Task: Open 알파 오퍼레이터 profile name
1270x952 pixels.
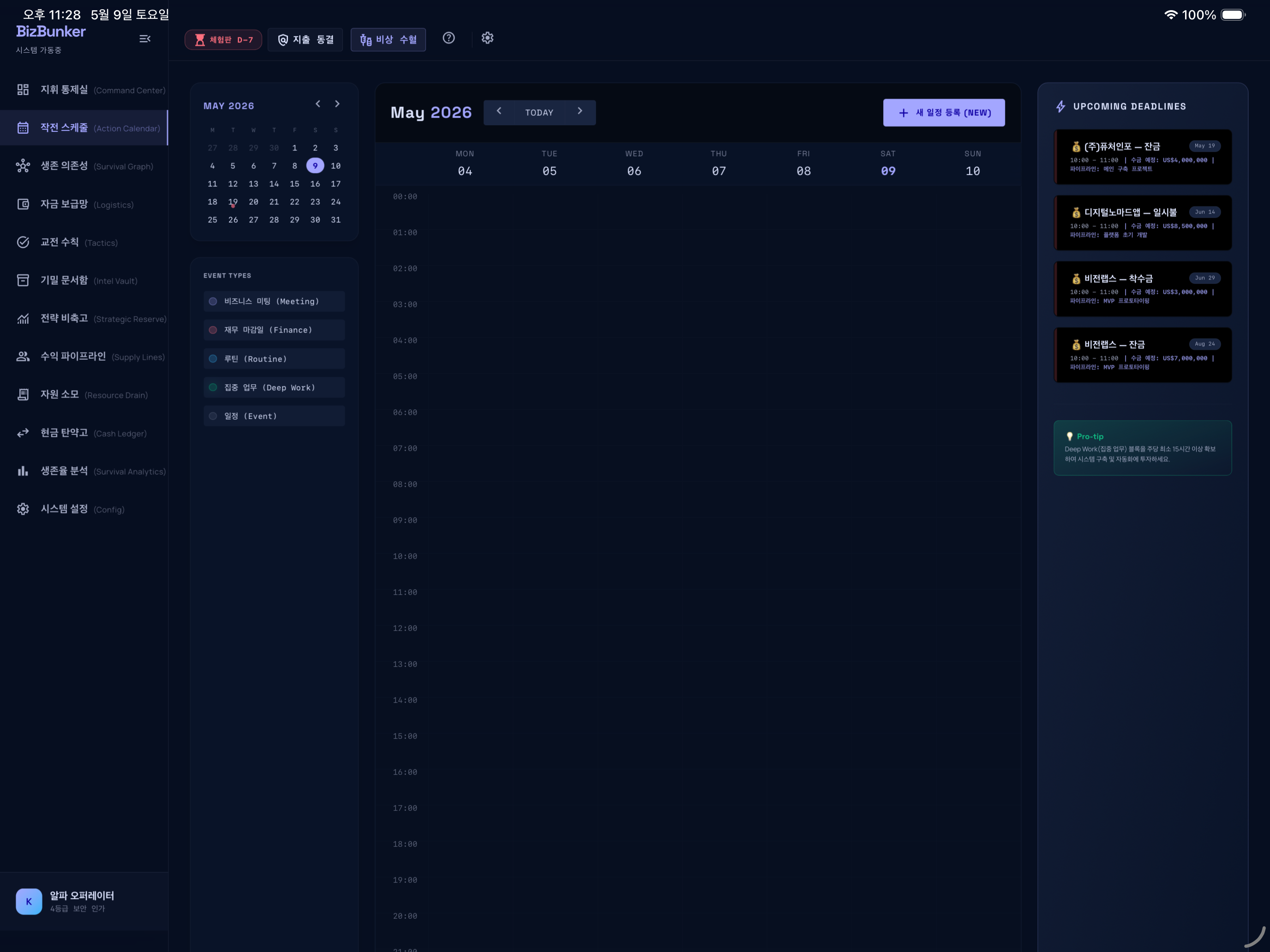Action: pos(82,896)
